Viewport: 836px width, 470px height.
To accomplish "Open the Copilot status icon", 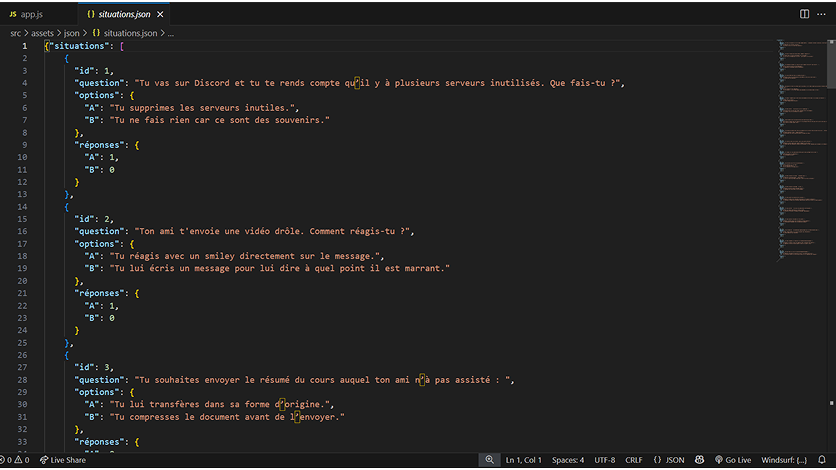I will click(x=700, y=460).
